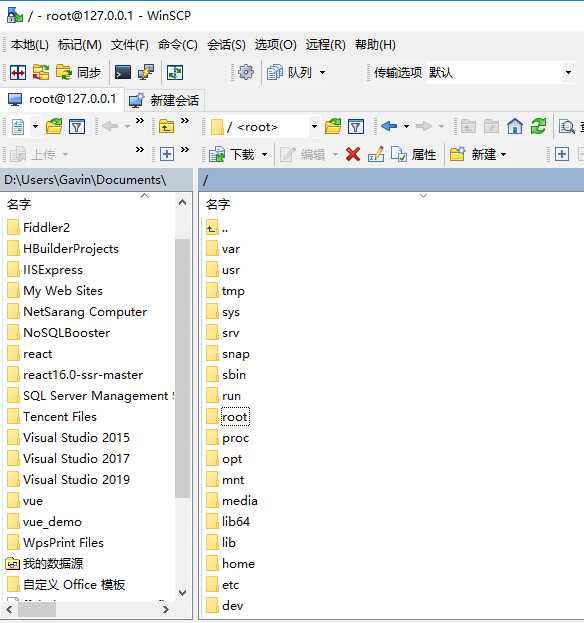The image size is (584, 623).
Task: Click 新建 new button
Action: click(473, 154)
